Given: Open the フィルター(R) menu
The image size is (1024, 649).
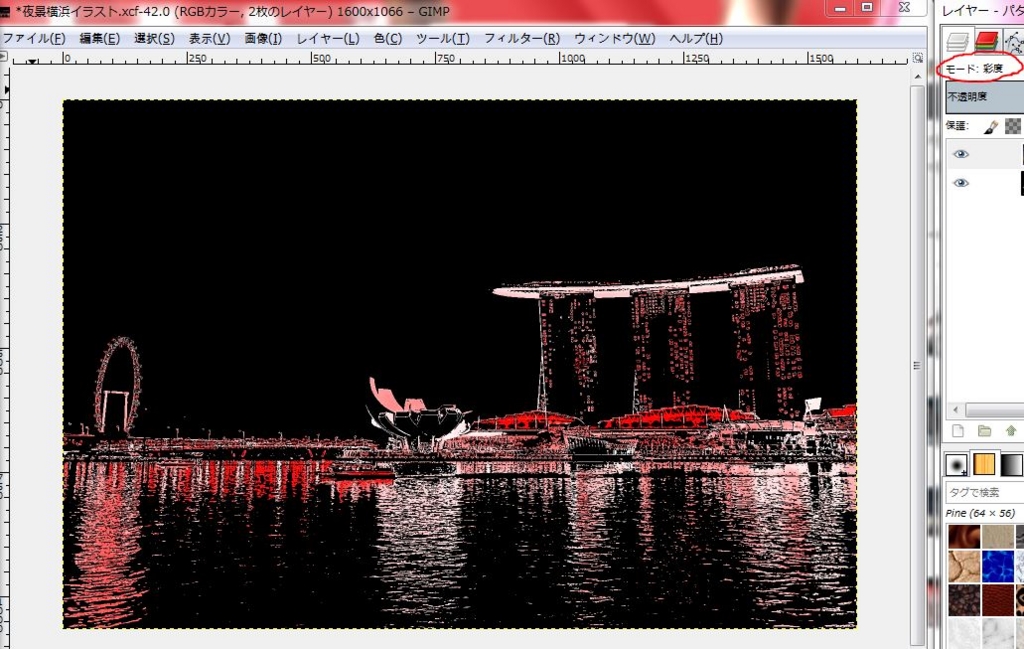Looking at the screenshot, I should [522, 39].
